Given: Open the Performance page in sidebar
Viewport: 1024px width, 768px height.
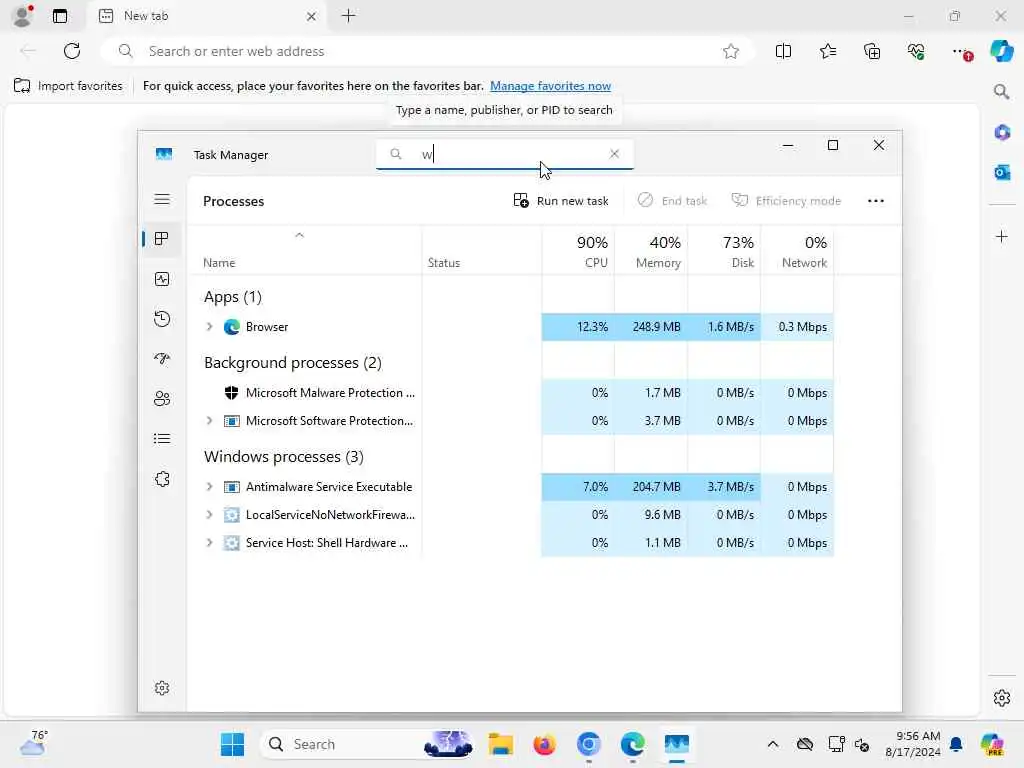Looking at the screenshot, I should [162, 279].
